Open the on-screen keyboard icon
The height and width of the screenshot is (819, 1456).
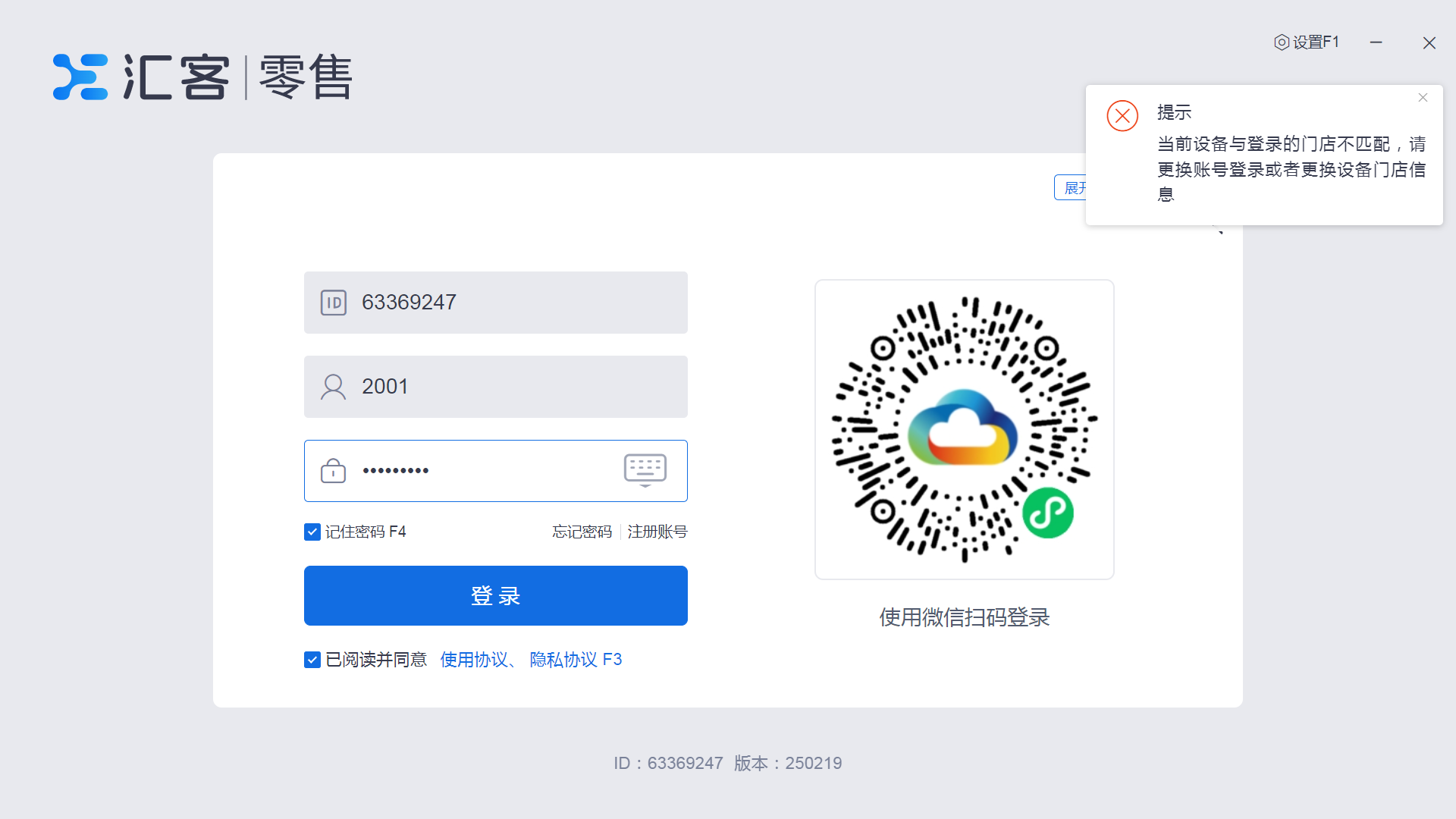point(645,470)
